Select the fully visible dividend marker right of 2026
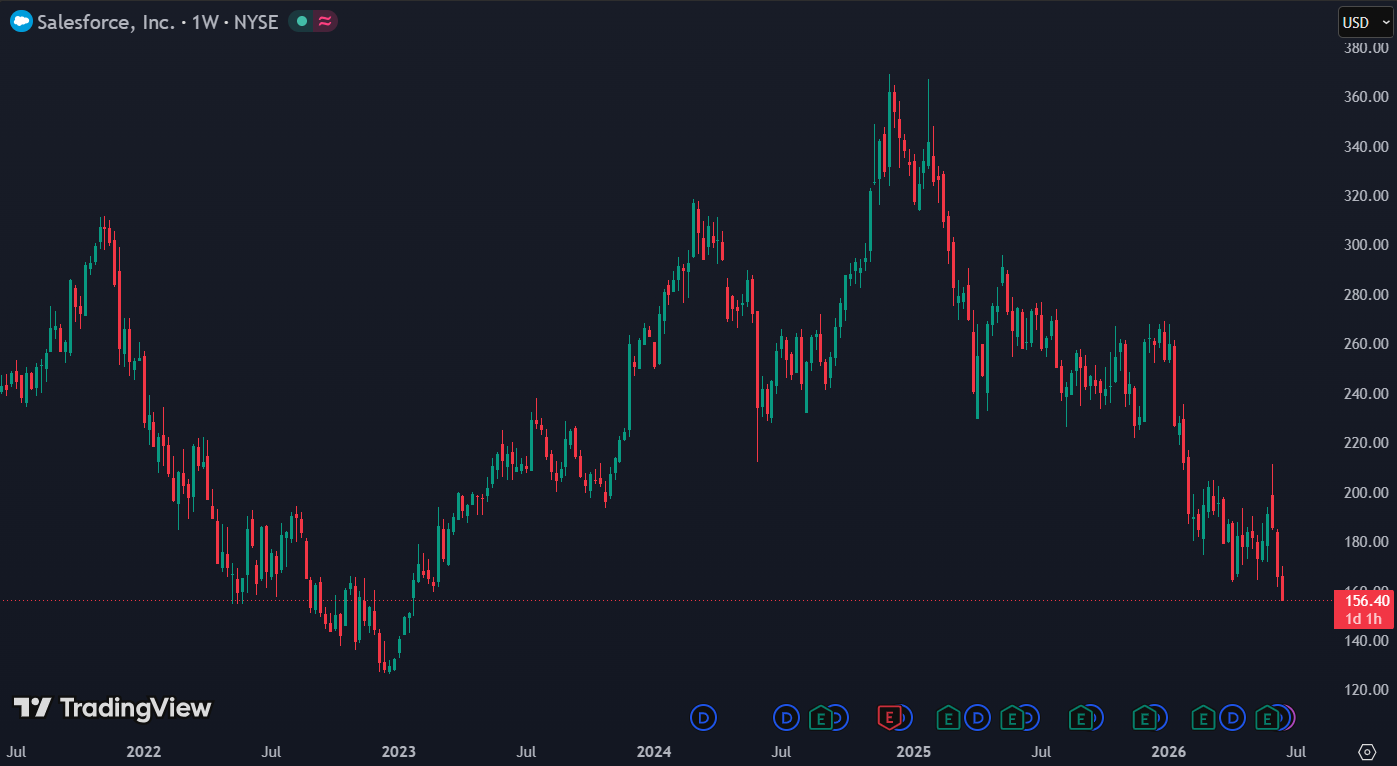Image resolution: width=1397 pixels, height=766 pixels. pos(1232,717)
